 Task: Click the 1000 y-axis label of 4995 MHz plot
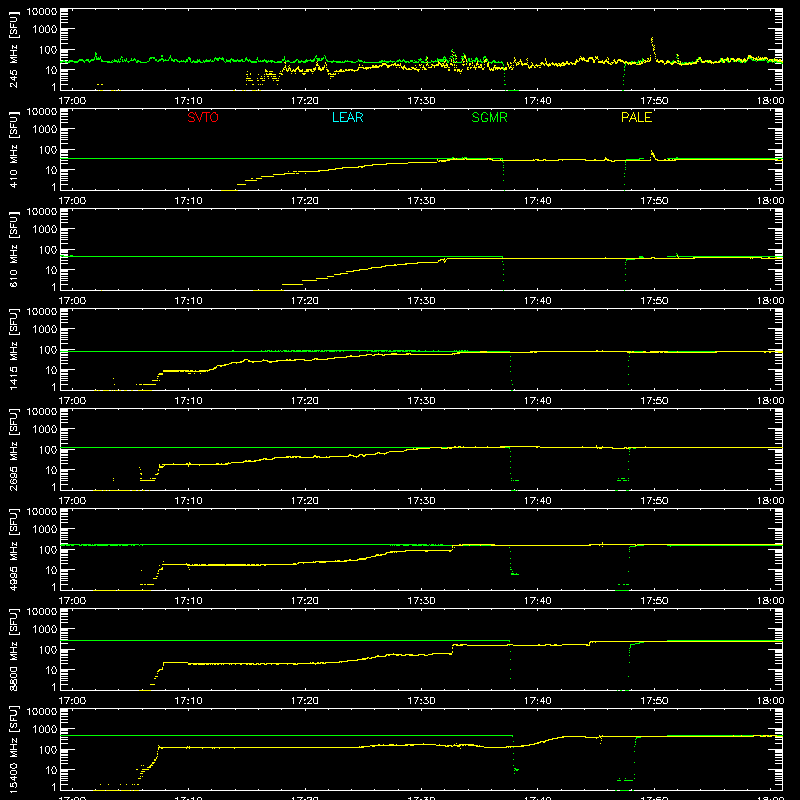(44, 530)
